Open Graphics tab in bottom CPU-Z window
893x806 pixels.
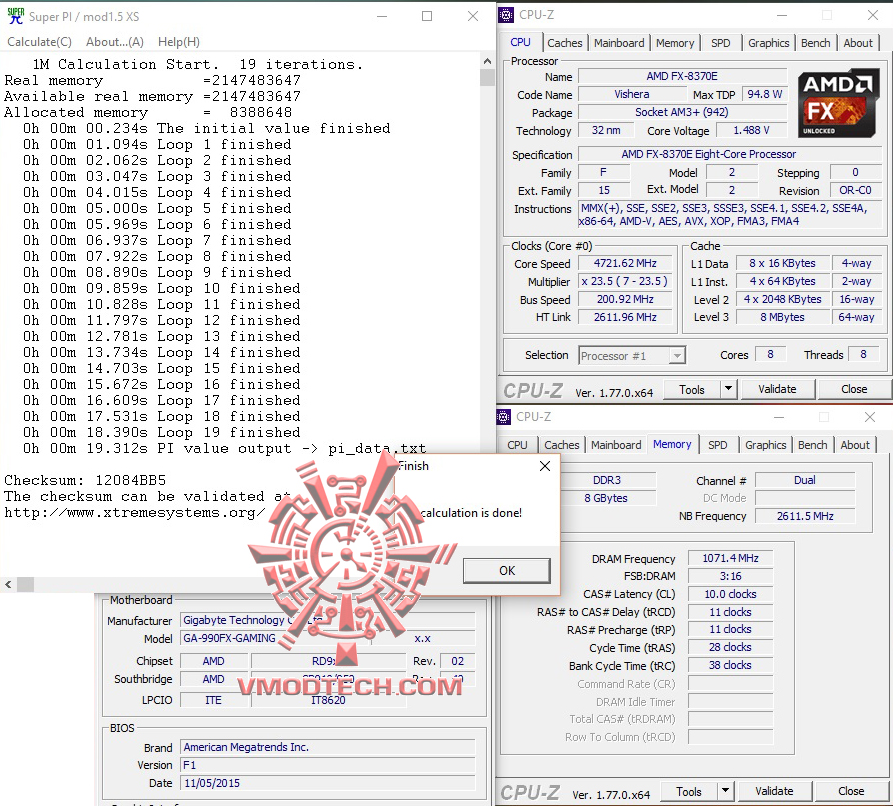click(x=765, y=445)
